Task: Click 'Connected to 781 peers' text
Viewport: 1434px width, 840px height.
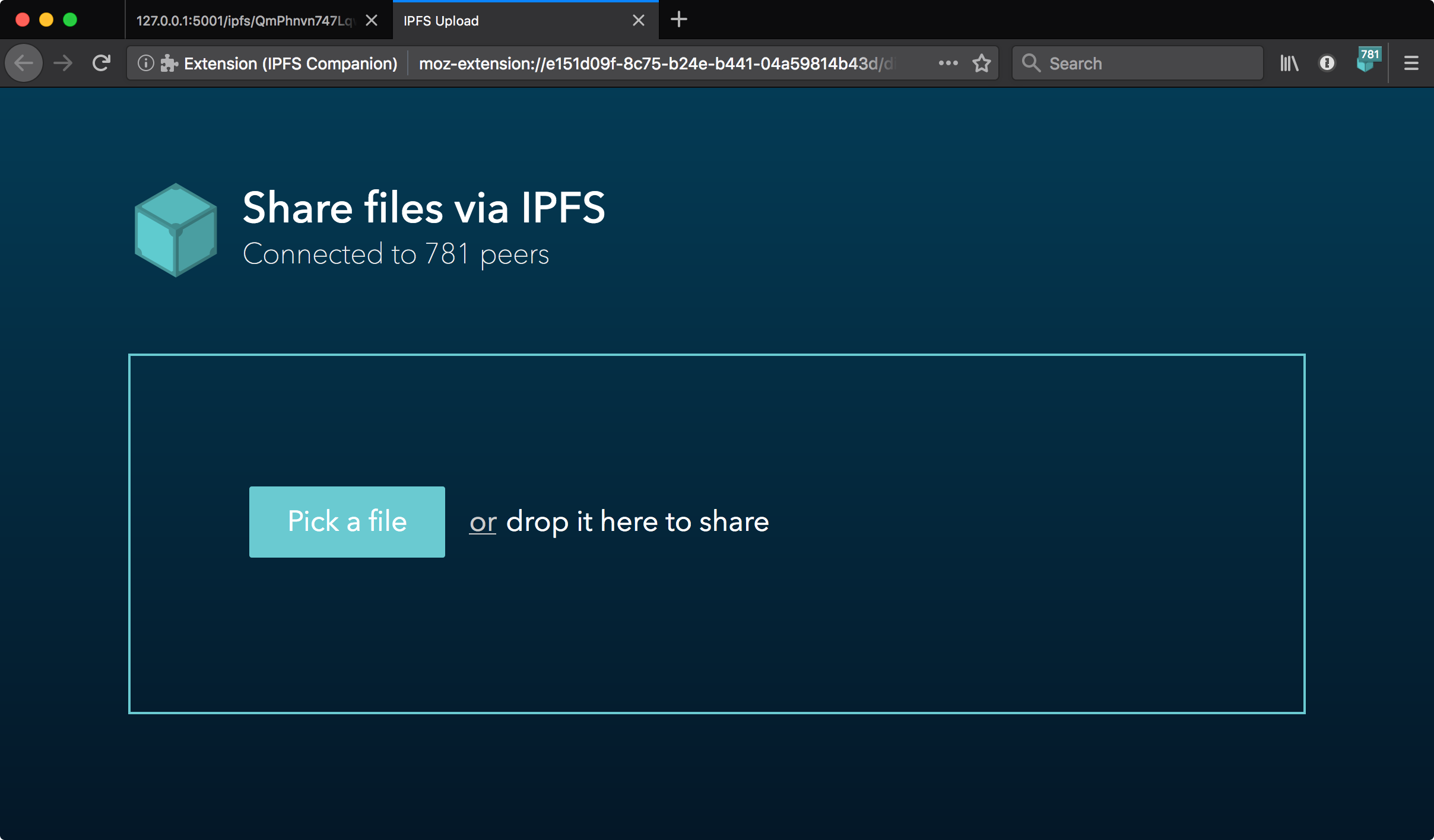Action: coord(396,254)
